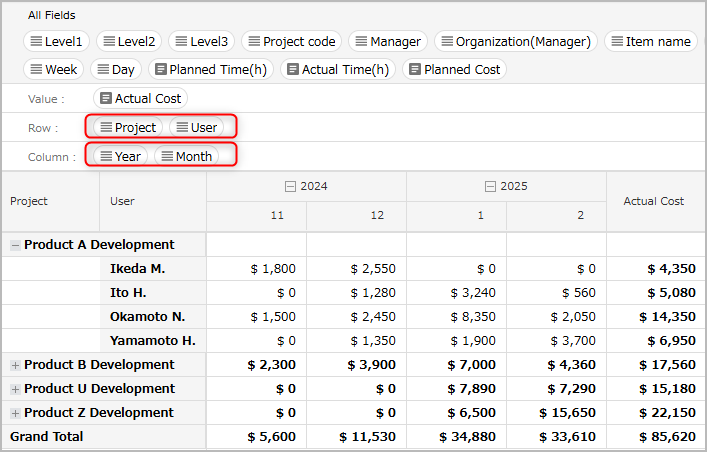Image resolution: width=707 pixels, height=452 pixels.
Task: Click the Month column chip
Action: (187, 157)
